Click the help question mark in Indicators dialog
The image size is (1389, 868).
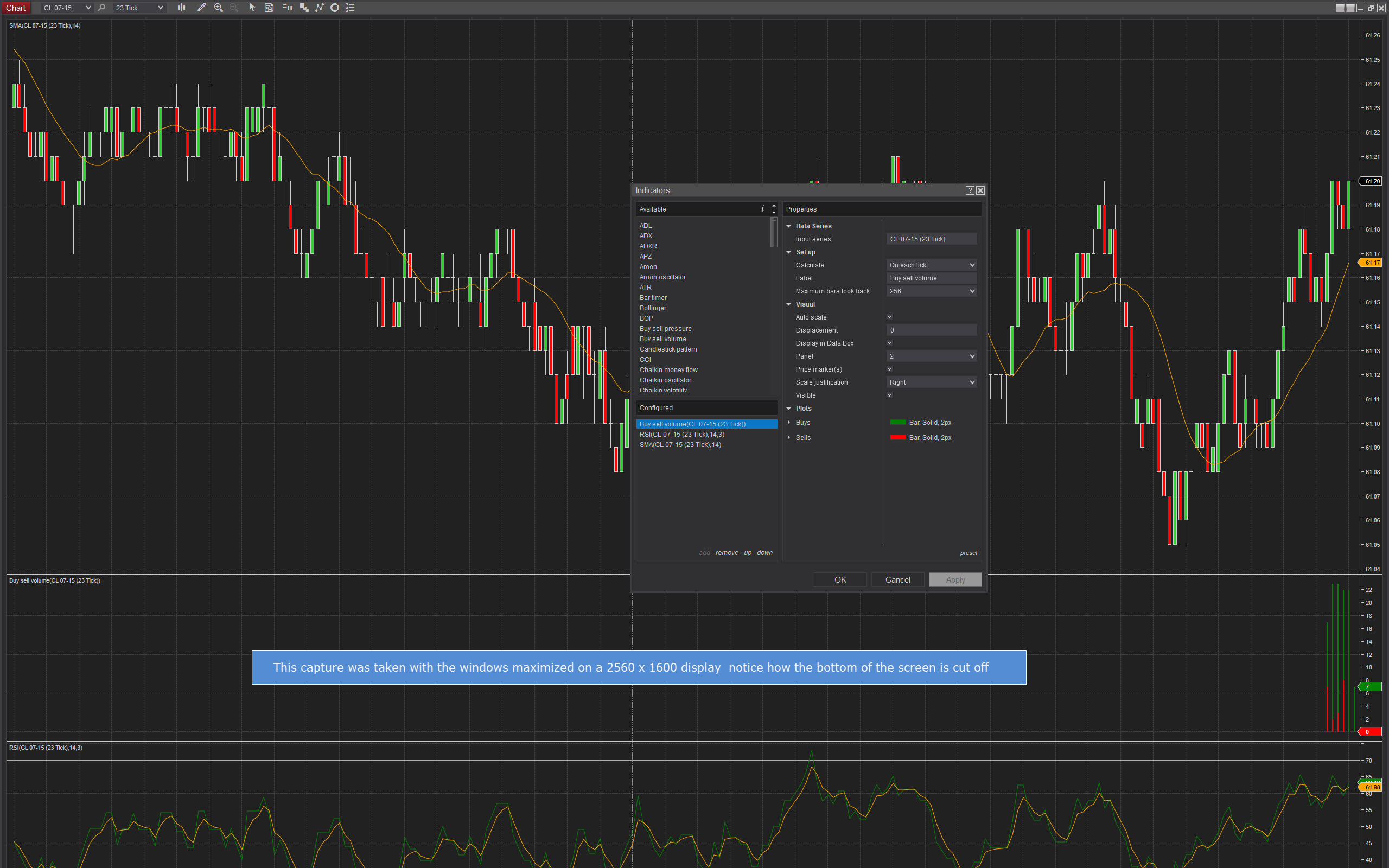pos(970,190)
